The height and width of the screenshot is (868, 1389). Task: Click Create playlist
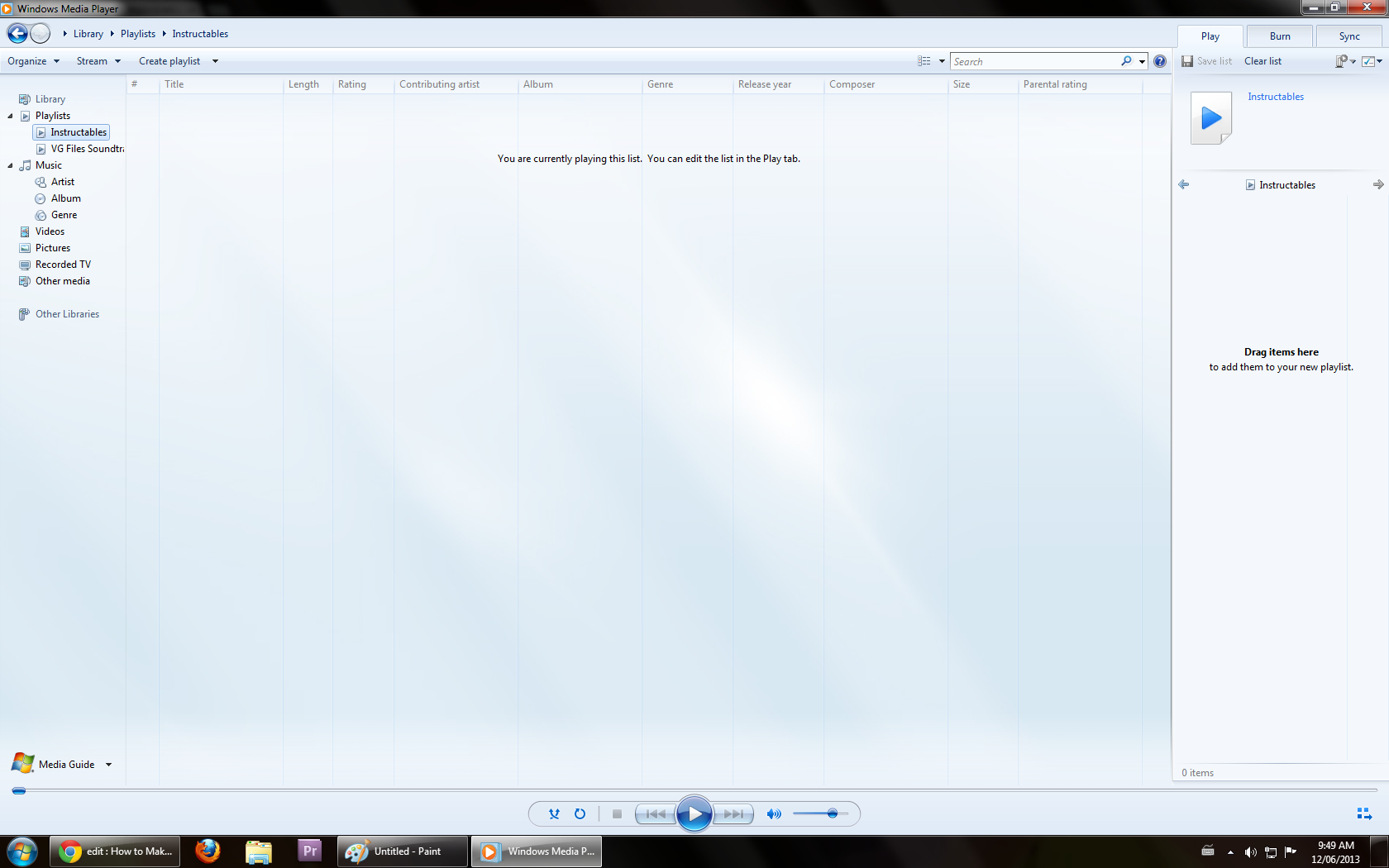[x=169, y=61]
